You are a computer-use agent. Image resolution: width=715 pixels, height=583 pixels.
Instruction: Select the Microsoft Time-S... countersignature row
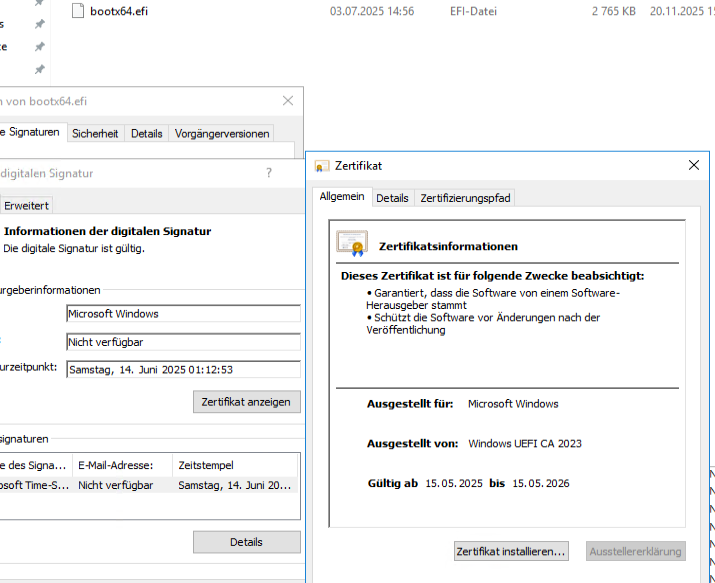149,485
